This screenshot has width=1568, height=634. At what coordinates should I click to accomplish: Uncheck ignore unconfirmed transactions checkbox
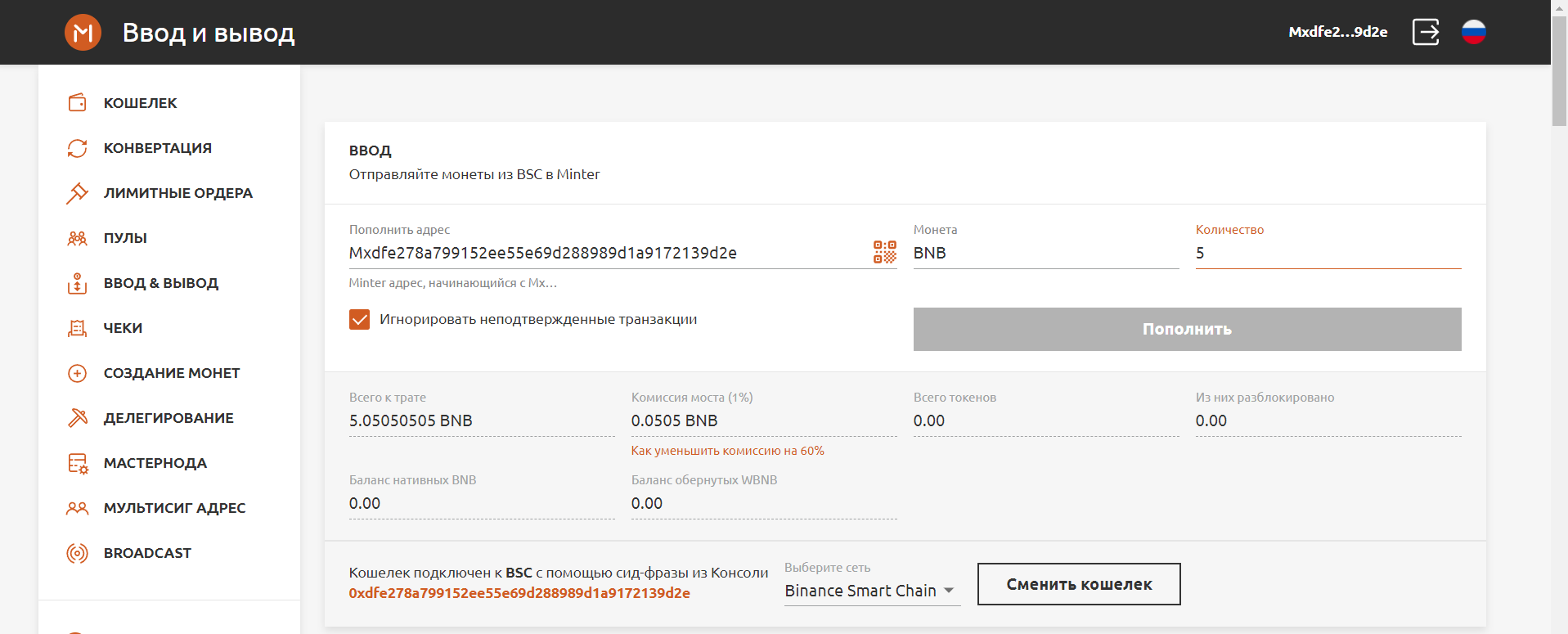[359, 319]
